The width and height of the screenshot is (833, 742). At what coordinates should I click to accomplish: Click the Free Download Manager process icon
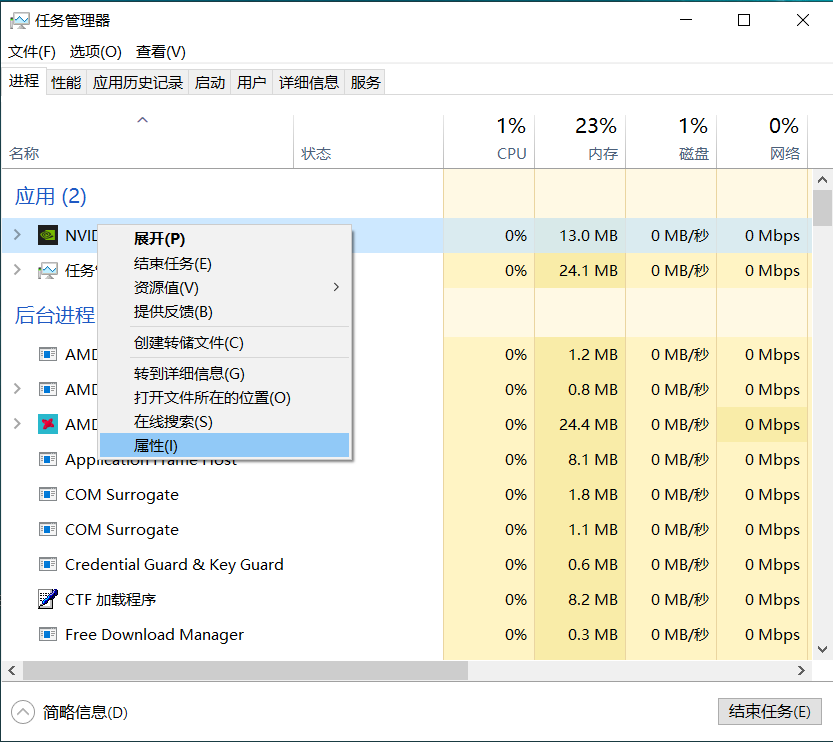point(47,634)
